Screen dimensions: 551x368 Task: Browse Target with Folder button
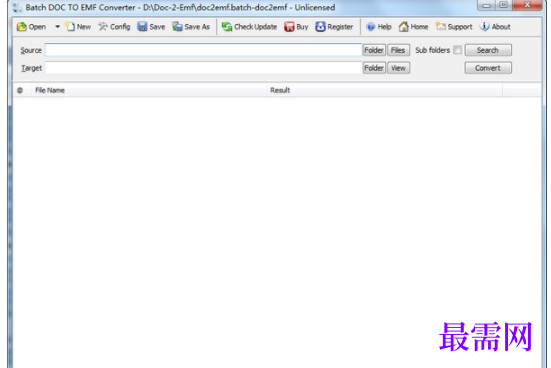pyautogui.click(x=374, y=68)
